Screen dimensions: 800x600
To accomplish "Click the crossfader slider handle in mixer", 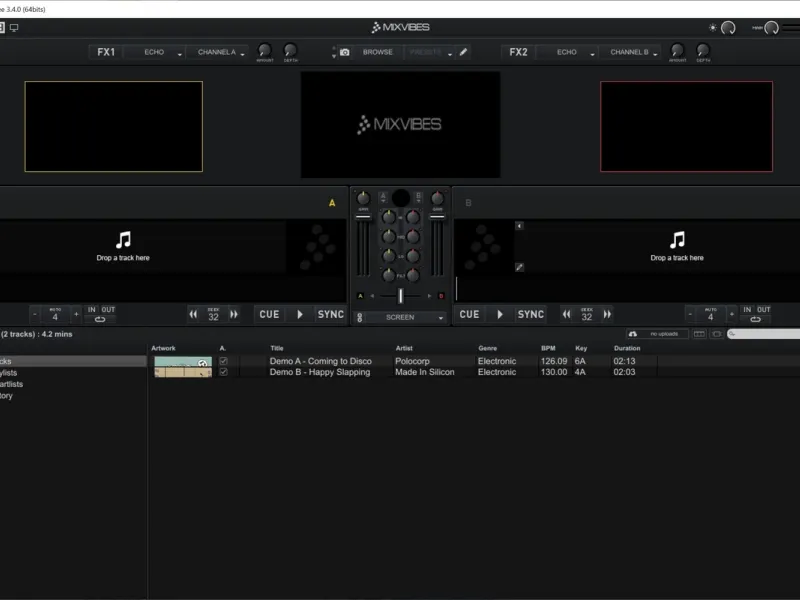I will point(401,295).
